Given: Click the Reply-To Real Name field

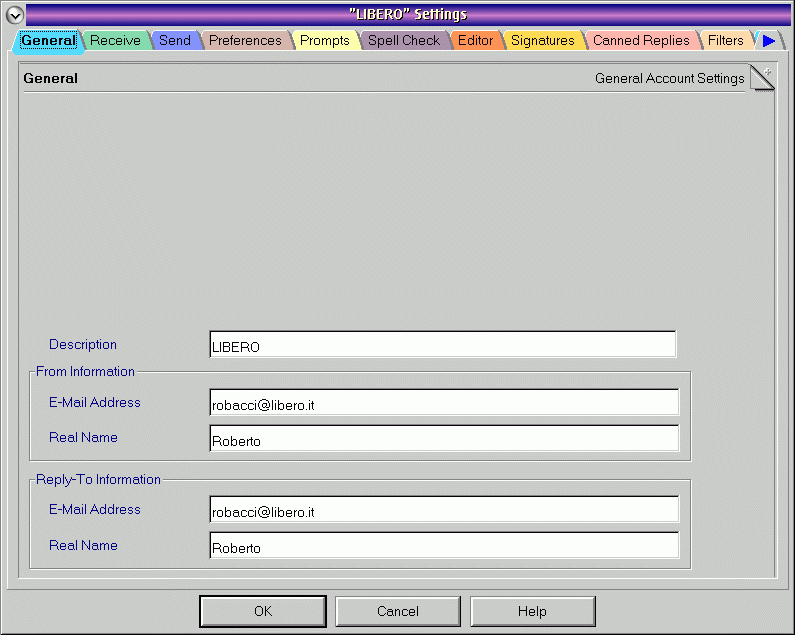Looking at the screenshot, I should [x=444, y=545].
